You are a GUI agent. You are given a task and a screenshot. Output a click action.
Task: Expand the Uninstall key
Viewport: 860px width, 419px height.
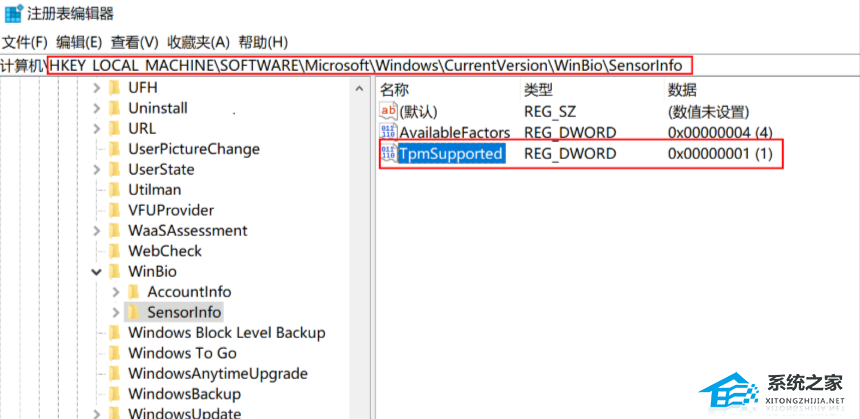point(97,109)
